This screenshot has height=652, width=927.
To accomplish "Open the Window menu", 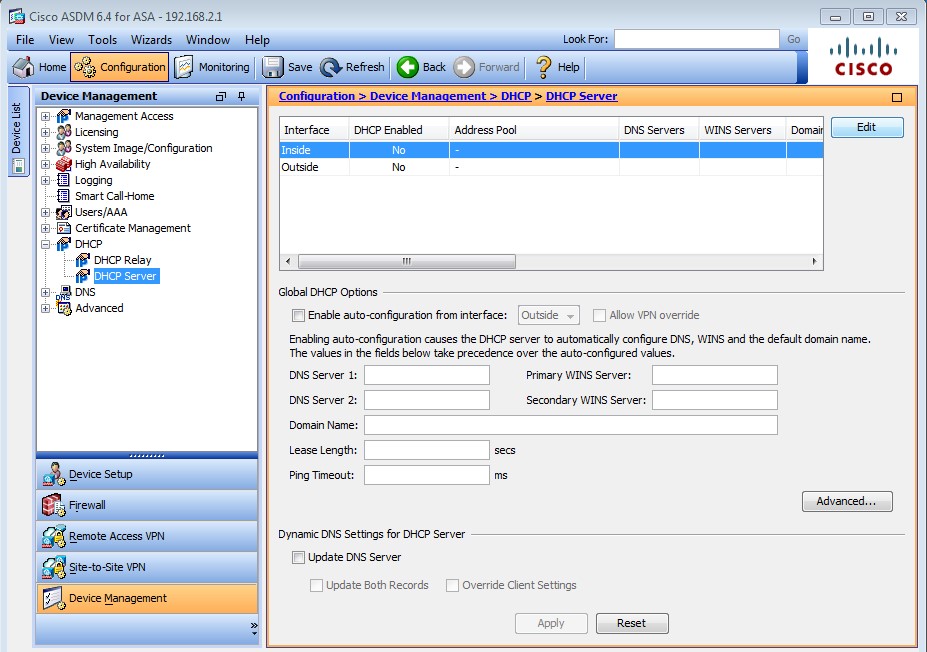I will (x=208, y=40).
